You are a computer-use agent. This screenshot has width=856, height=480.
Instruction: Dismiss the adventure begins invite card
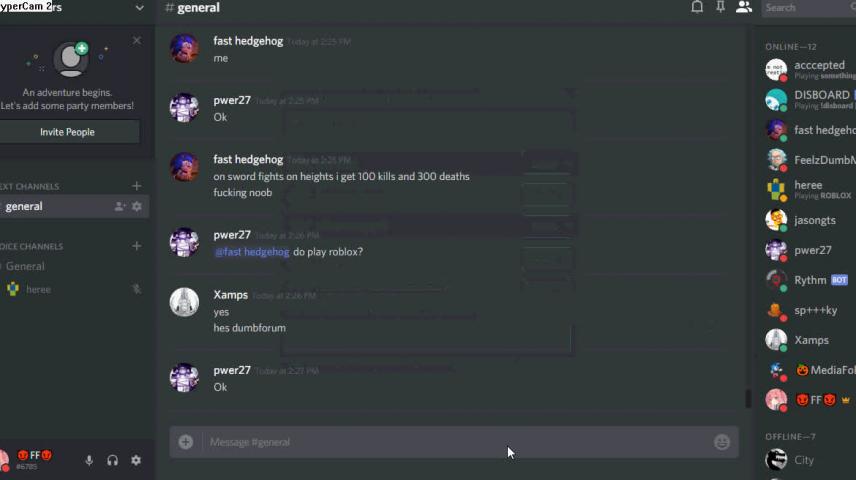coord(136,40)
